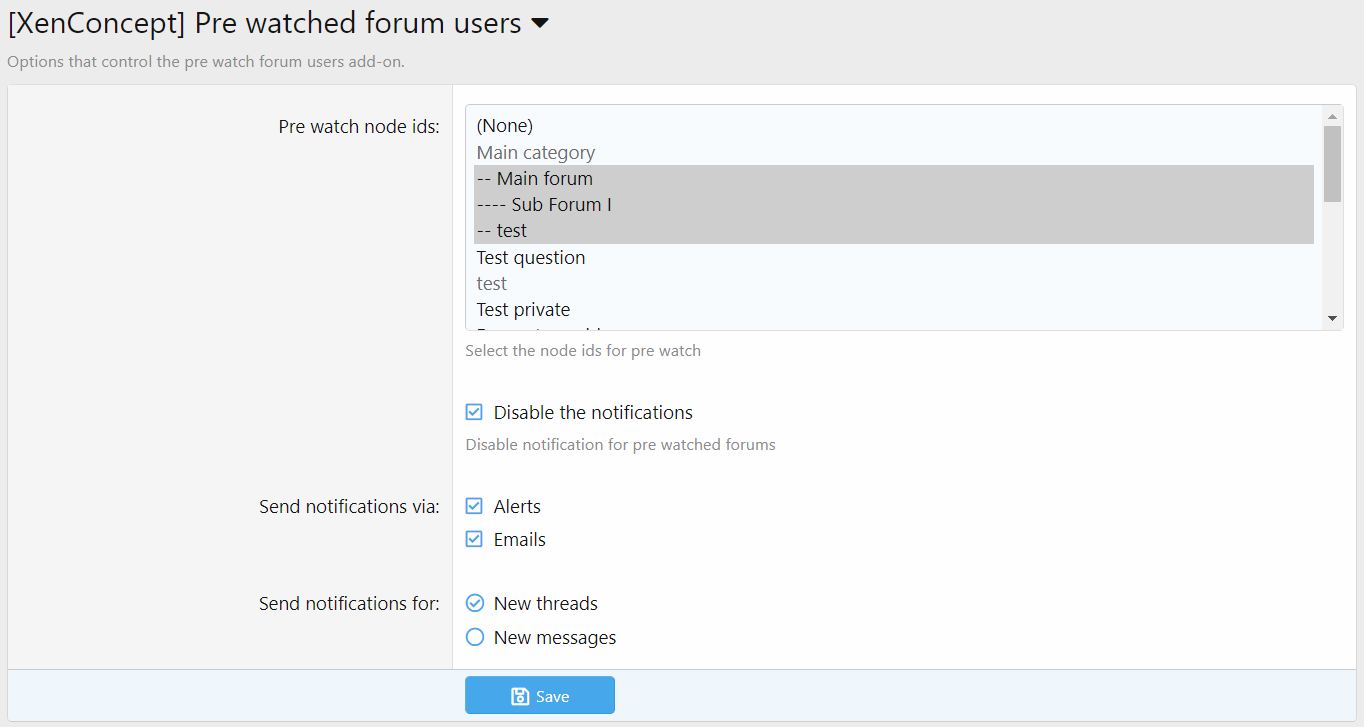Uncheck the Alerts checkbox
This screenshot has height=727, width=1364.
[475, 506]
